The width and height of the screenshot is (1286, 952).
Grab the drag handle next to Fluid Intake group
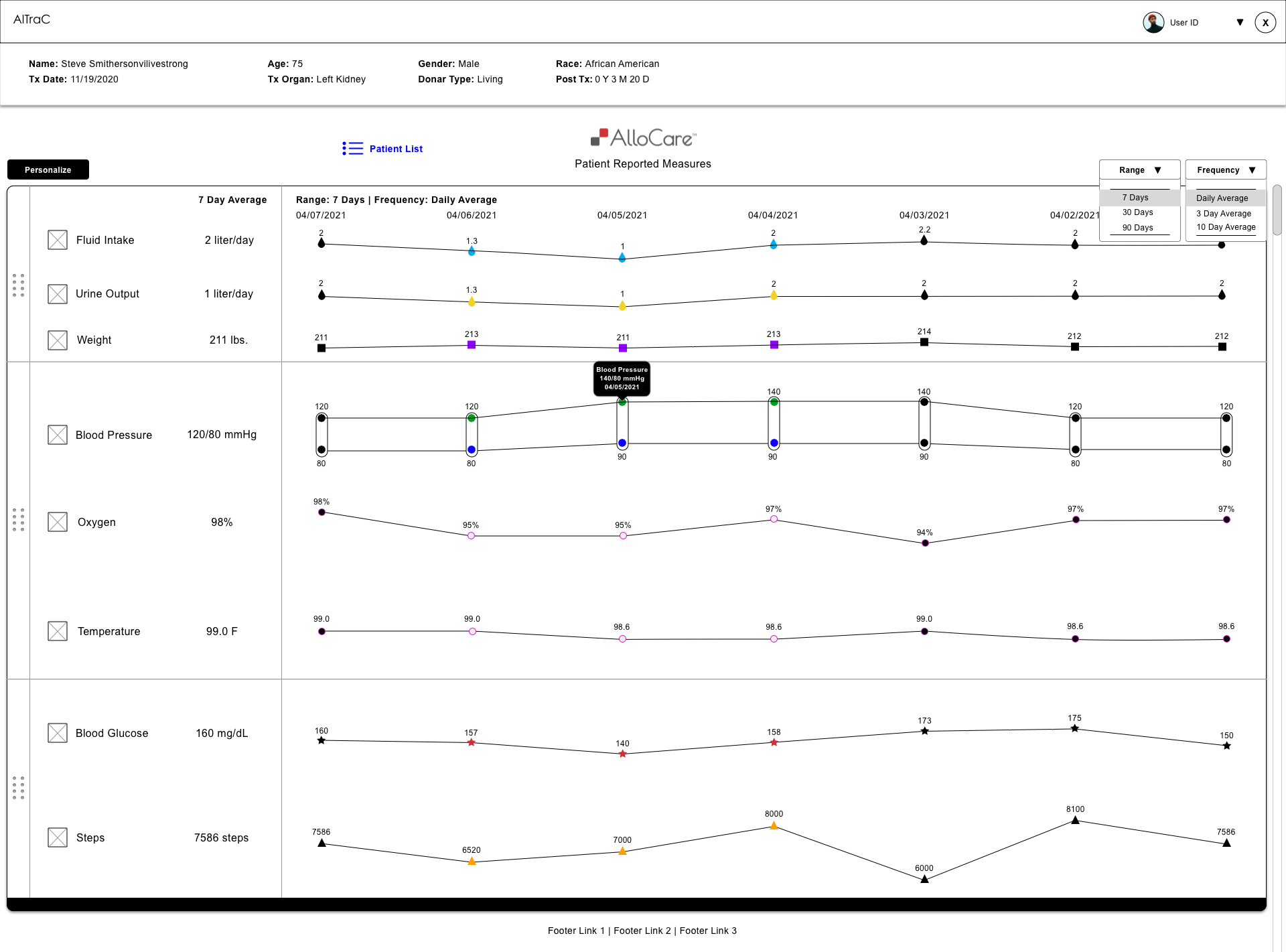tap(19, 286)
